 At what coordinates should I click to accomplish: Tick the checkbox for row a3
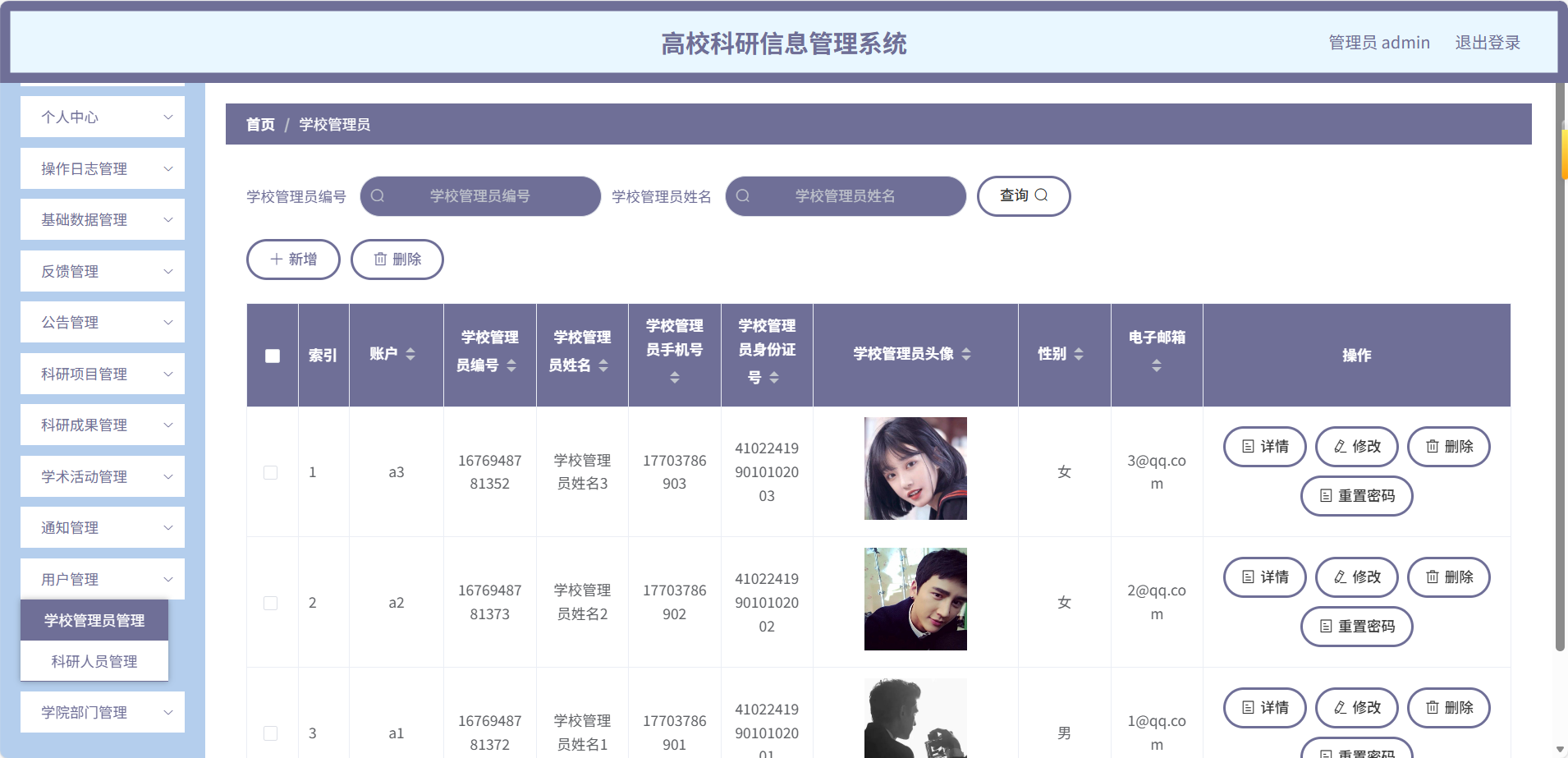click(x=270, y=472)
